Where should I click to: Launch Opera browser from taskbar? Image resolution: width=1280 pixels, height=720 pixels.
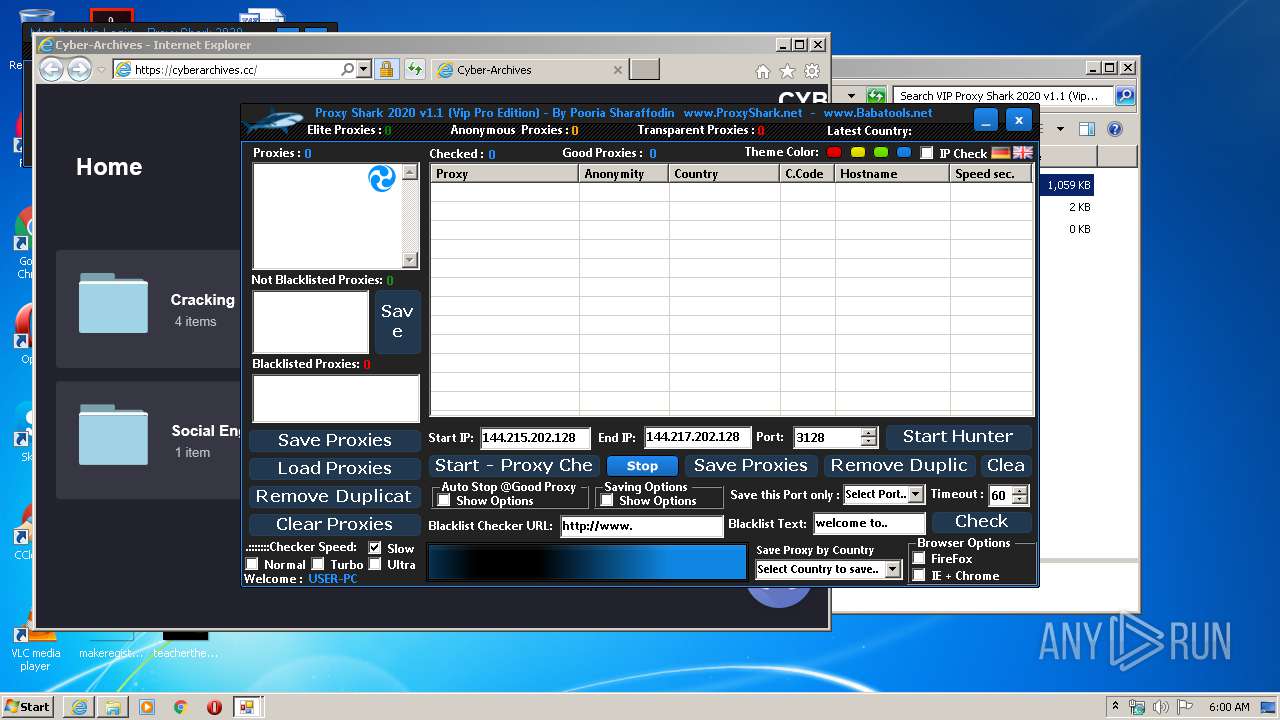(x=214, y=707)
